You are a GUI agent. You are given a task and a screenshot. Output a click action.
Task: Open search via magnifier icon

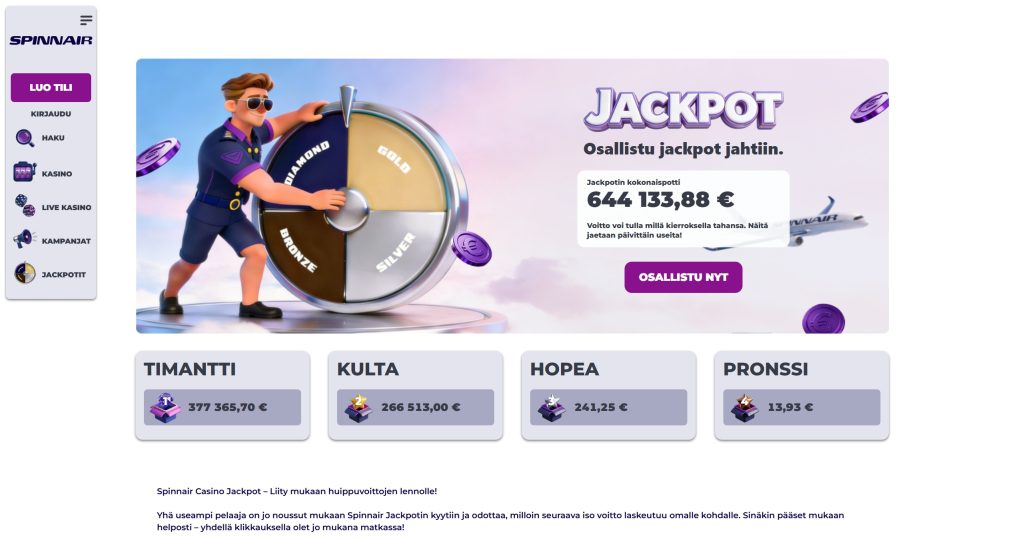coord(25,138)
